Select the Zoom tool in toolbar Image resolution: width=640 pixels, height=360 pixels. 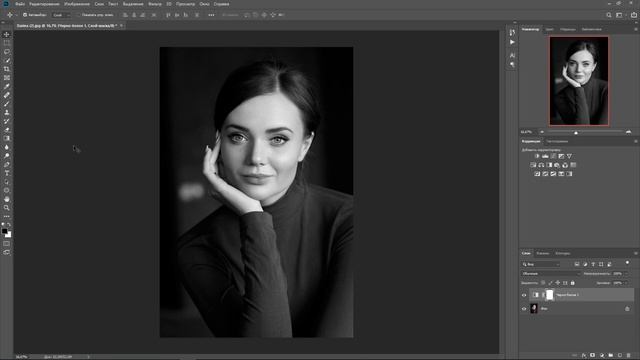pos(7,208)
